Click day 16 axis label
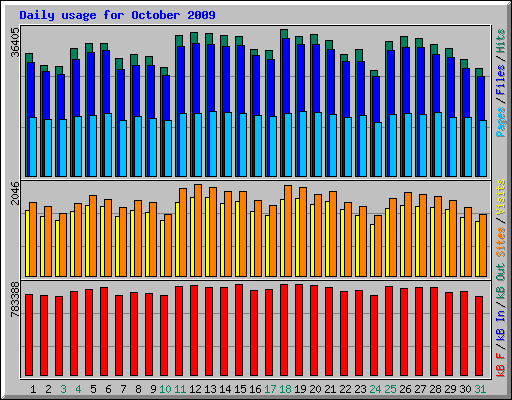The width and height of the screenshot is (512, 400). pyautogui.click(x=255, y=389)
